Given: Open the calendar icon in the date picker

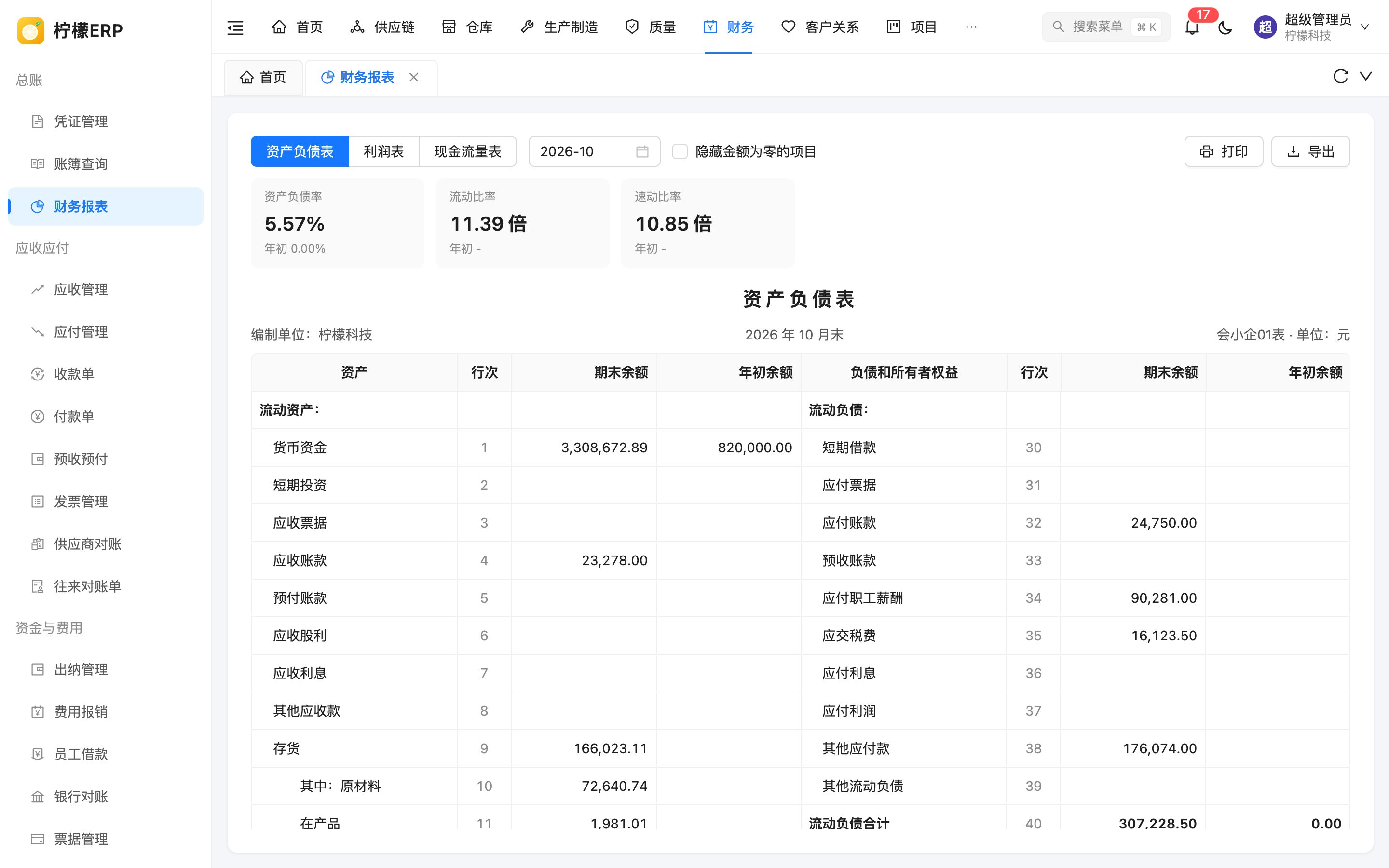Looking at the screenshot, I should (x=642, y=151).
